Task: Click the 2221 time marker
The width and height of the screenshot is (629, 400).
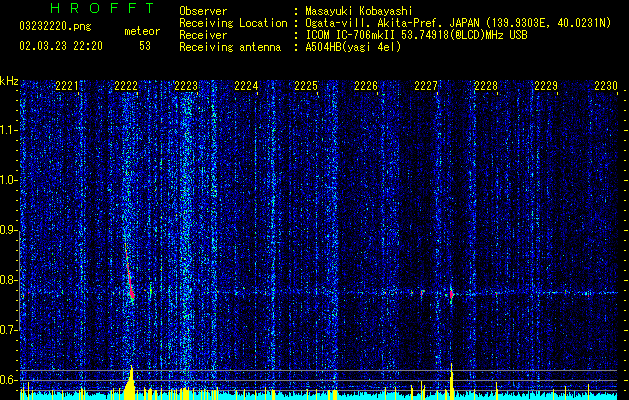Action: (67, 86)
